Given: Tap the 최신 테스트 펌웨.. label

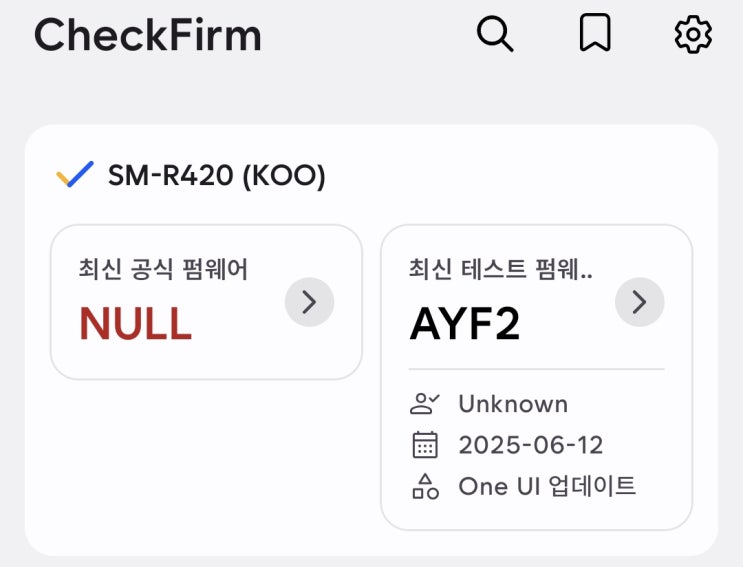Looking at the screenshot, I should coord(500,268).
